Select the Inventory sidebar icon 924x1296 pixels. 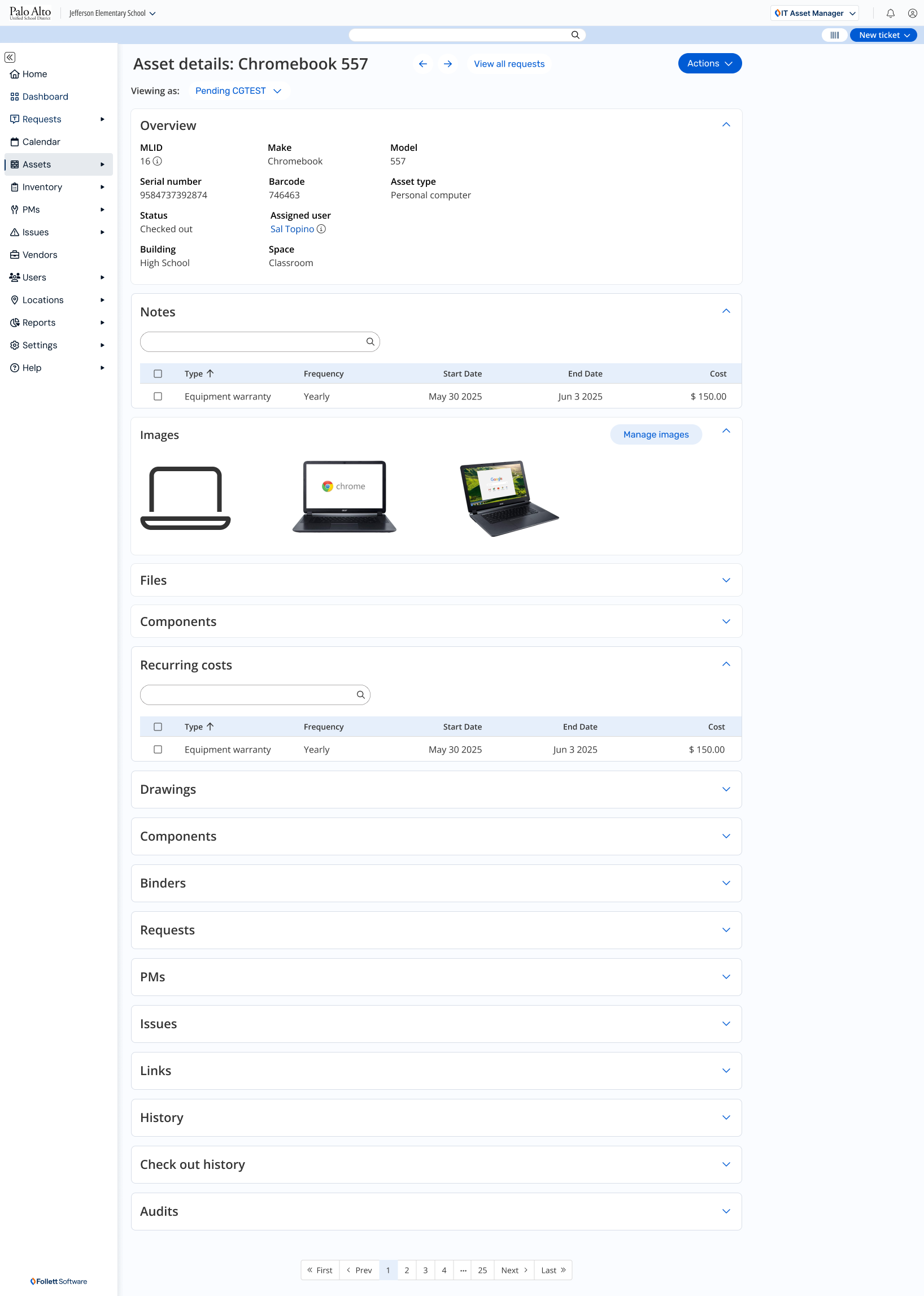[x=15, y=186]
